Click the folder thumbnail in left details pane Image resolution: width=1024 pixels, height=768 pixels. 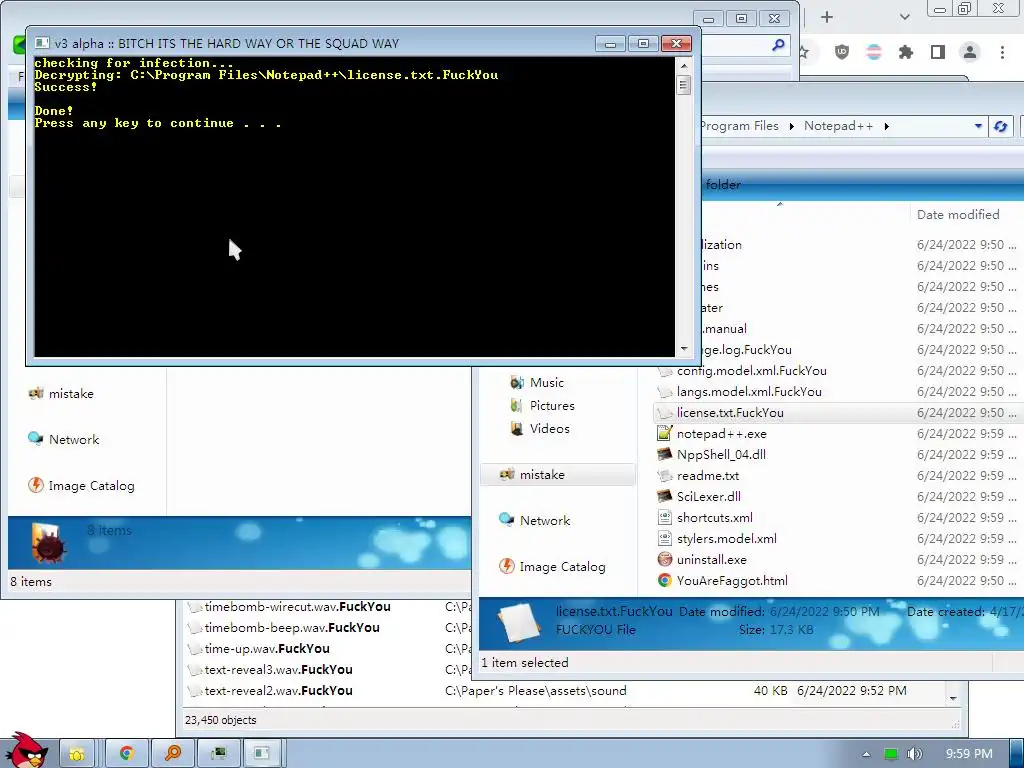(49, 543)
